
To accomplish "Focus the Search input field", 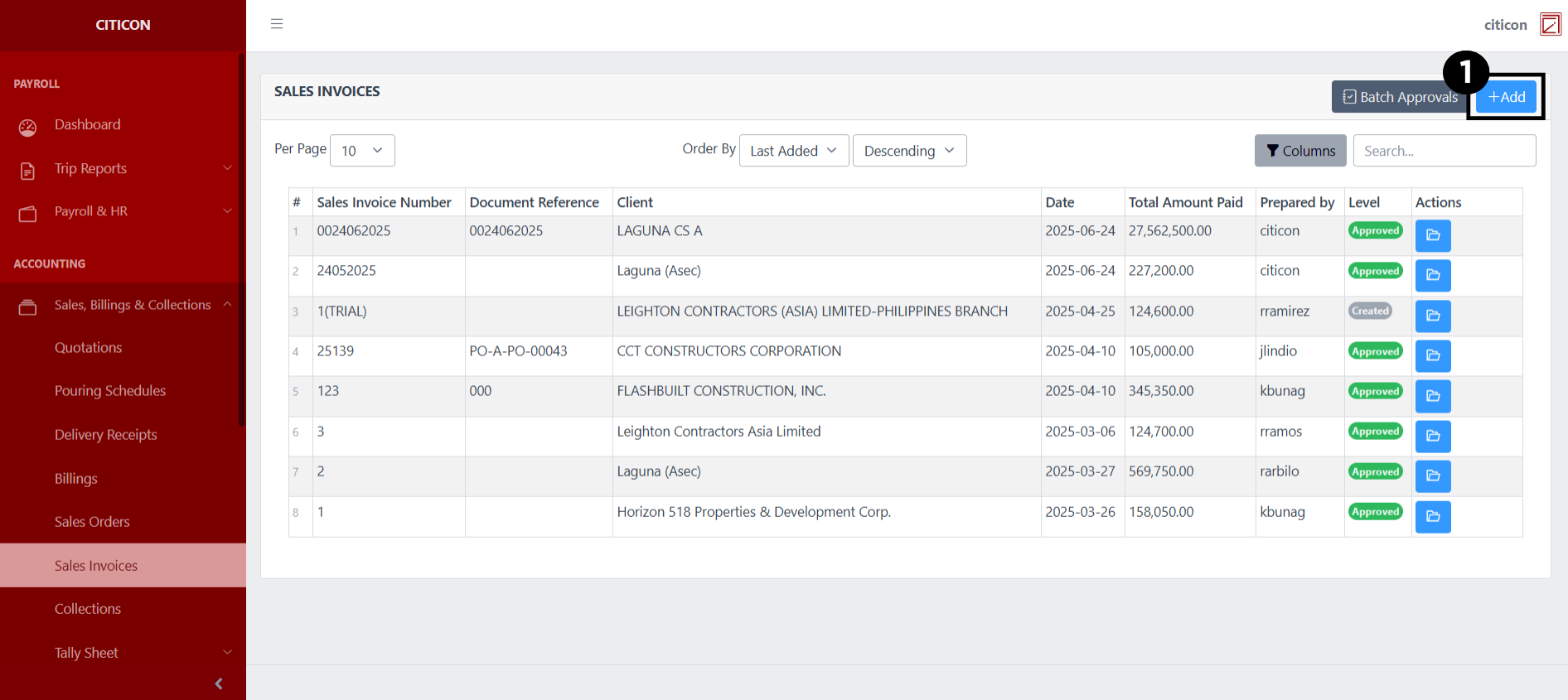I will (x=1445, y=151).
